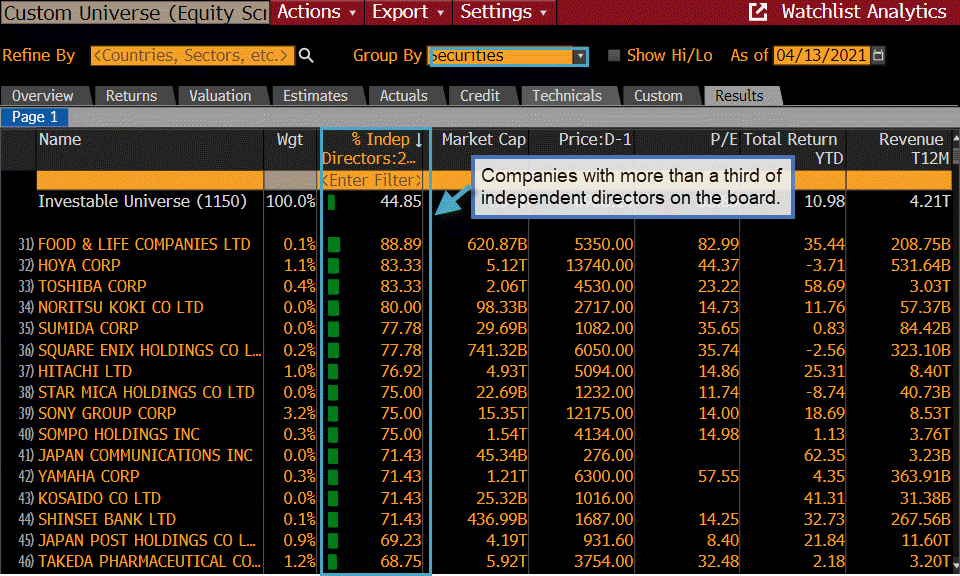Click the green bar for SONY GROUP CORP
Viewport: 960px width, 576px height.
point(333,413)
